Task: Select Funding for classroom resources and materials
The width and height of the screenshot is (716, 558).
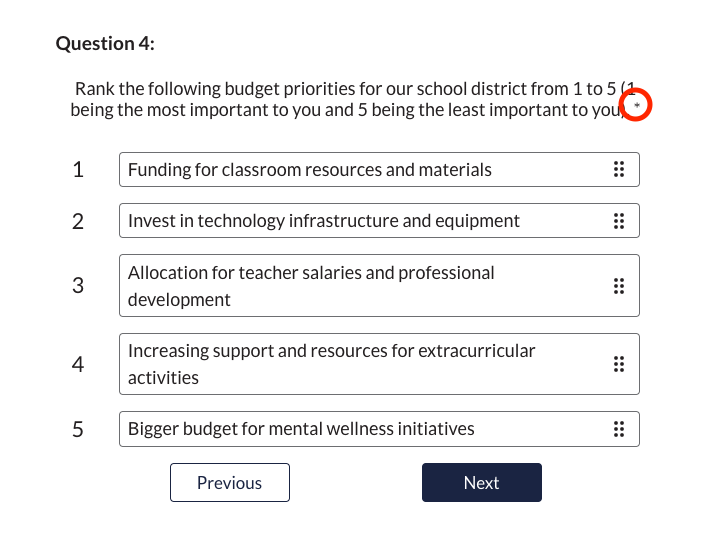Action: (379, 169)
